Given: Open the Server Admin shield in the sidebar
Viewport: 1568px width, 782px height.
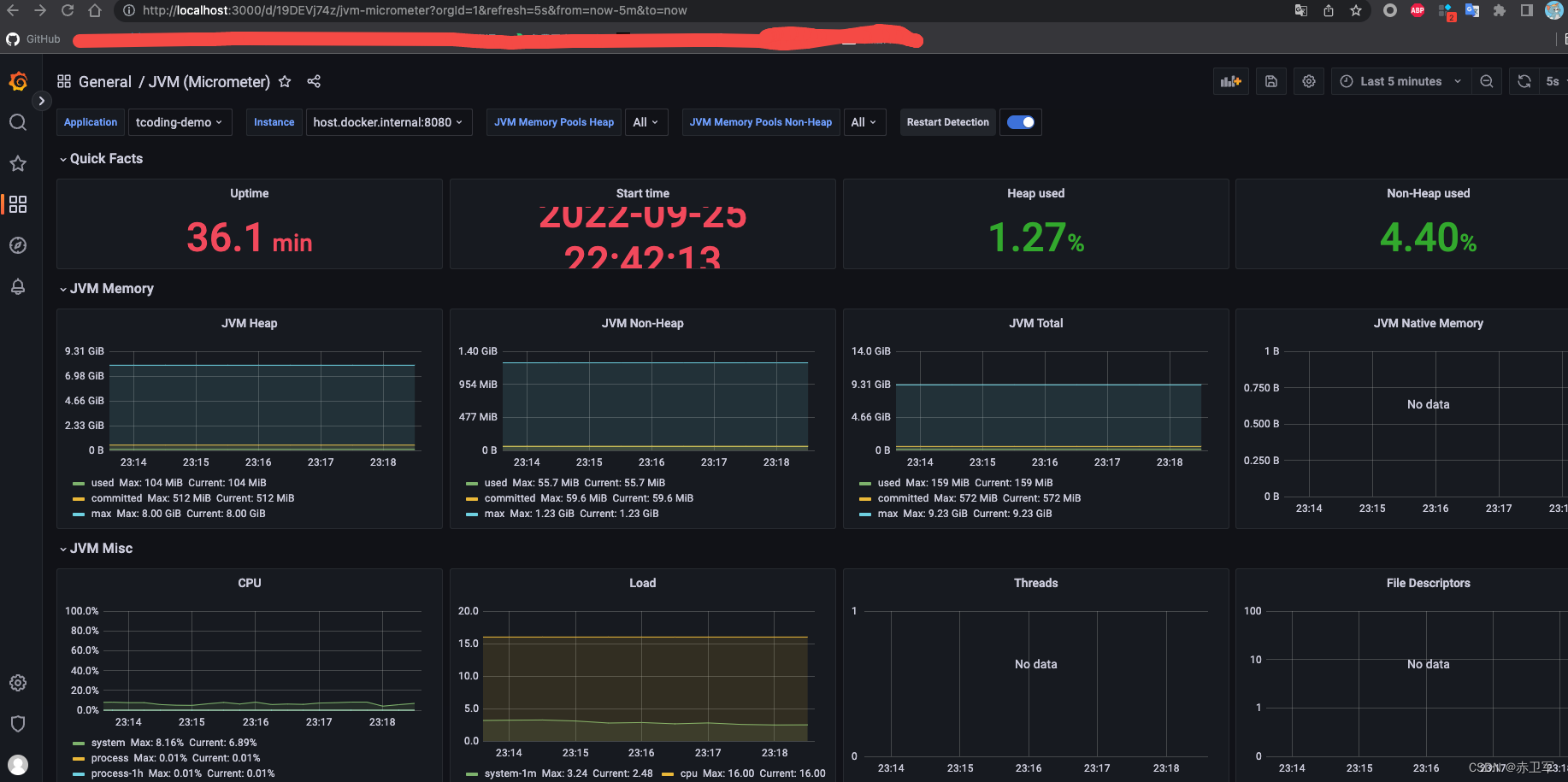Looking at the screenshot, I should tap(18, 724).
